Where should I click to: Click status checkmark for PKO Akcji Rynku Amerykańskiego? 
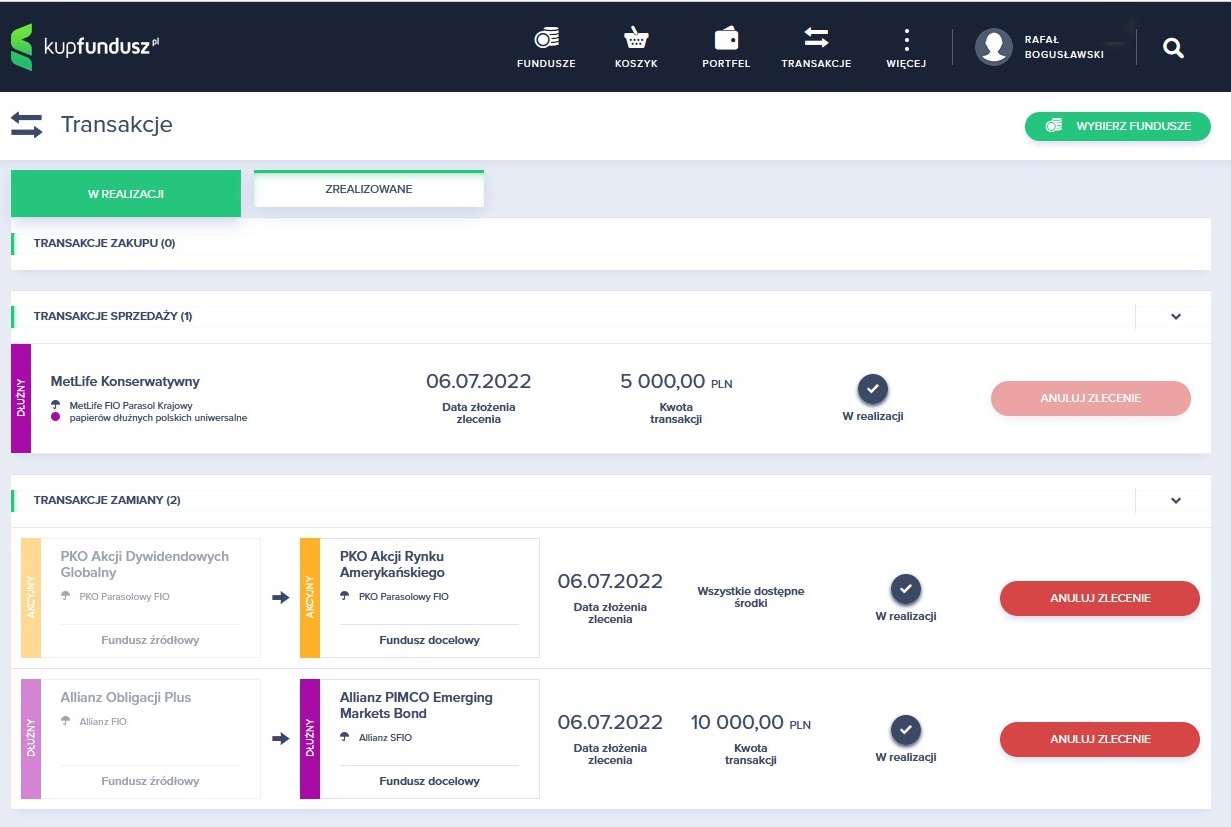tap(906, 589)
